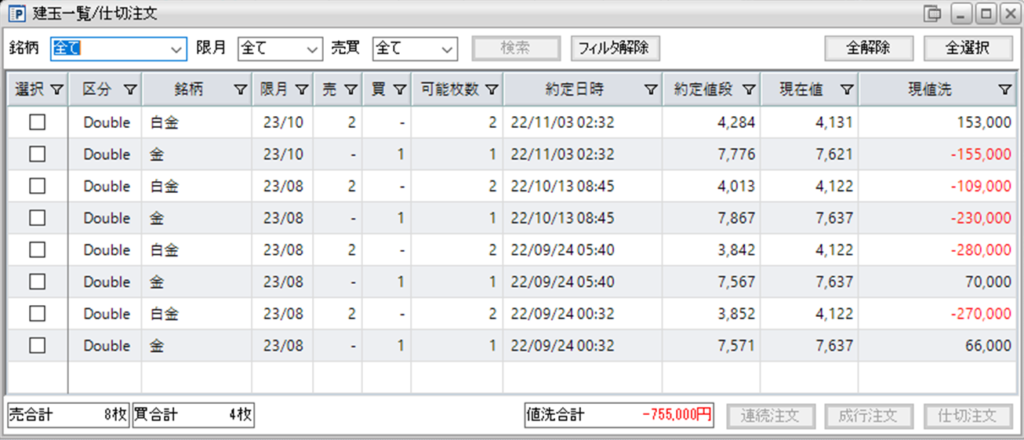Click the 仕切注文 button

(968, 416)
